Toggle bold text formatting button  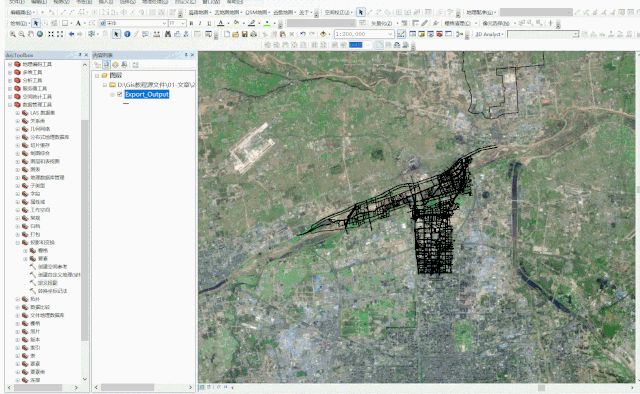(x=191, y=23)
